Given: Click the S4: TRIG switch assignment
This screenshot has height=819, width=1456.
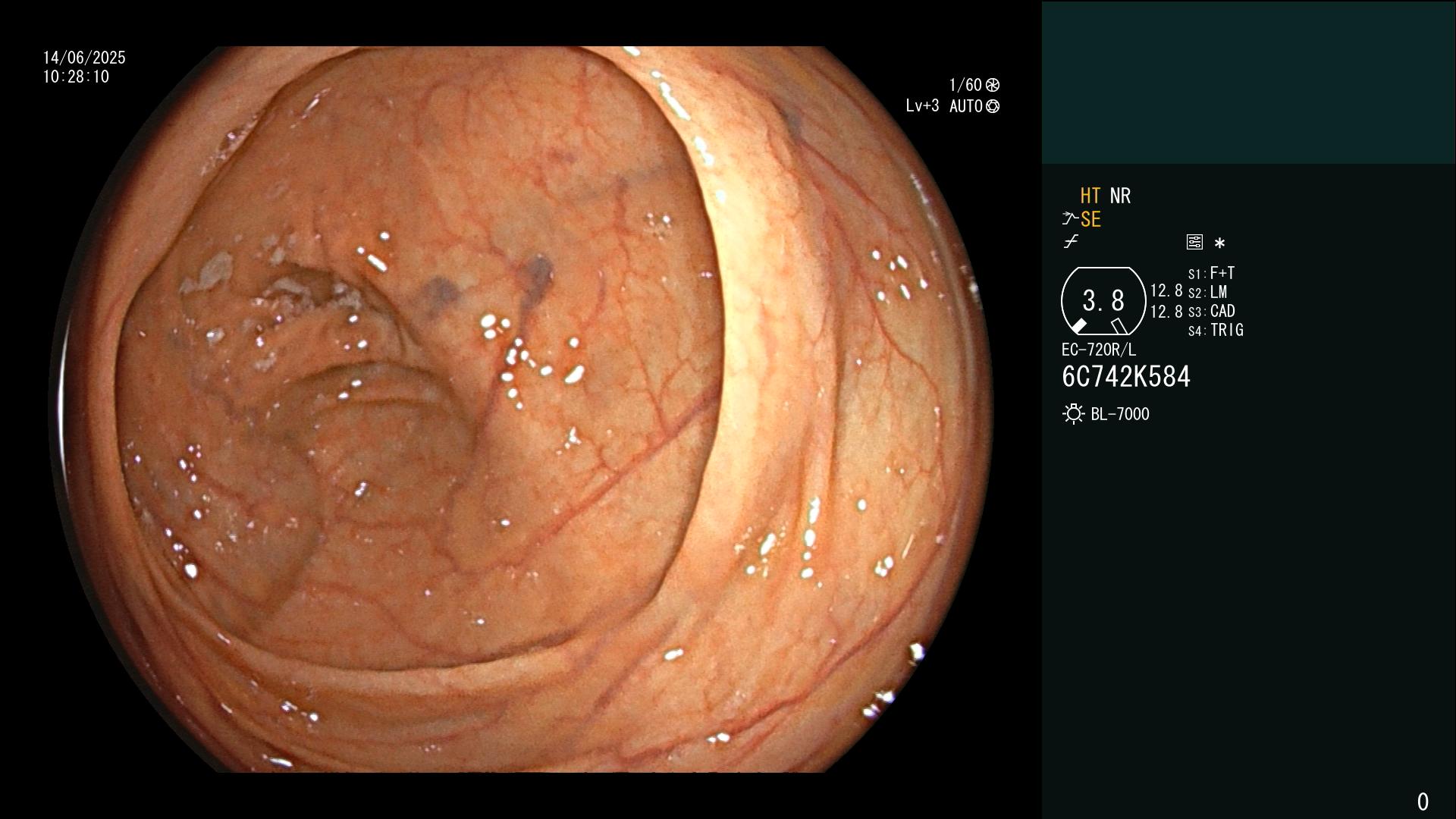Looking at the screenshot, I should click(1216, 330).
